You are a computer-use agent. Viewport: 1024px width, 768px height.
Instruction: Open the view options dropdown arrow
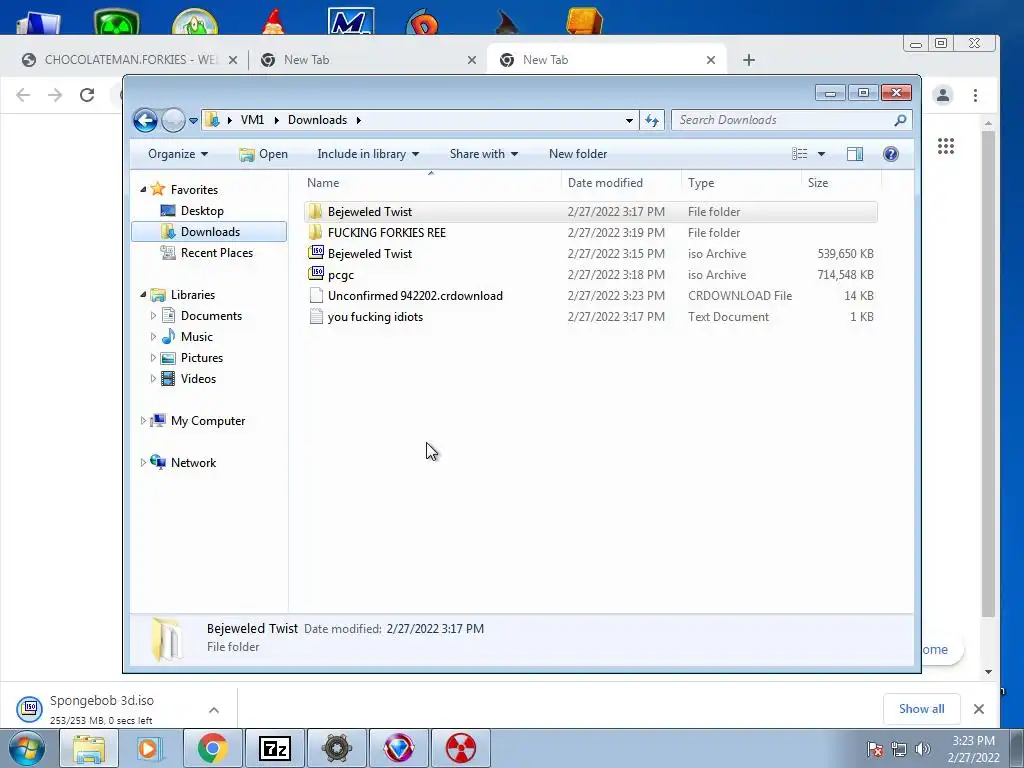tap(822, 154)
